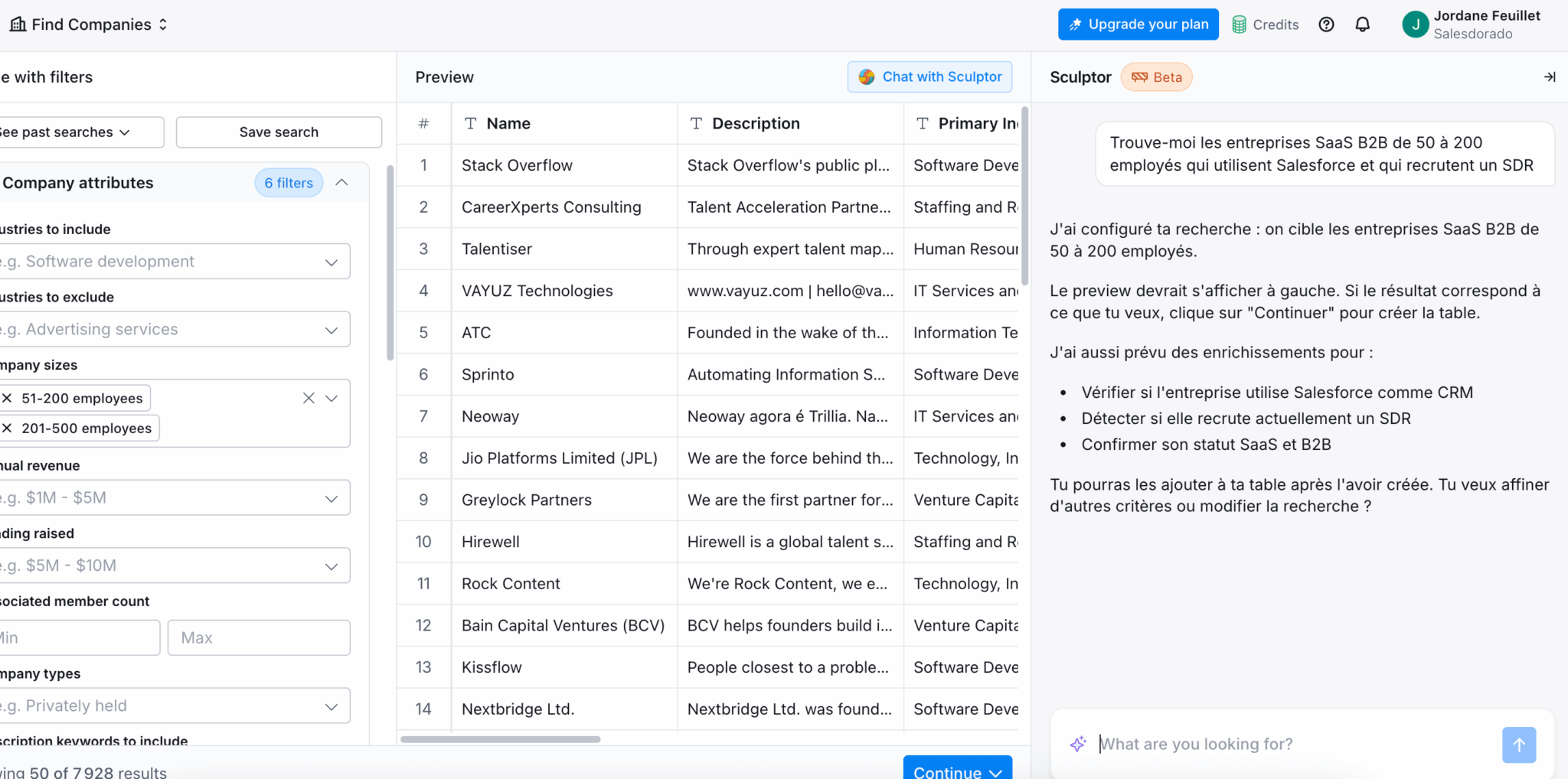This screenshot has width=1568, height=779.
Task: Click the Upgrade your plan button
Action: pos(1138,24)
